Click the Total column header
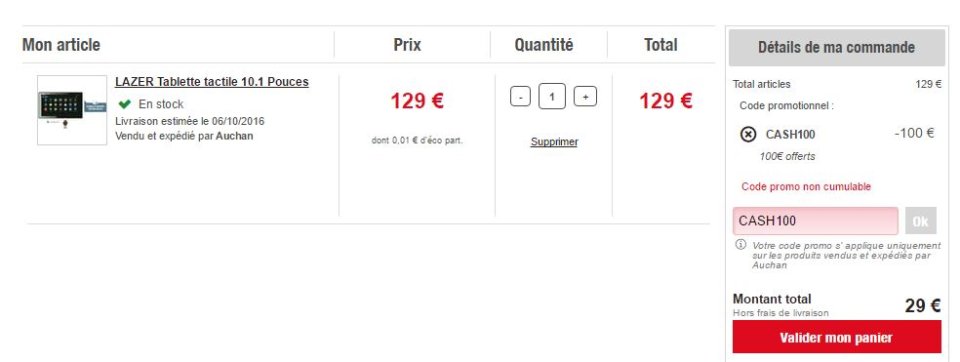This screenshot has height=362, width=960. click(661, 45)
